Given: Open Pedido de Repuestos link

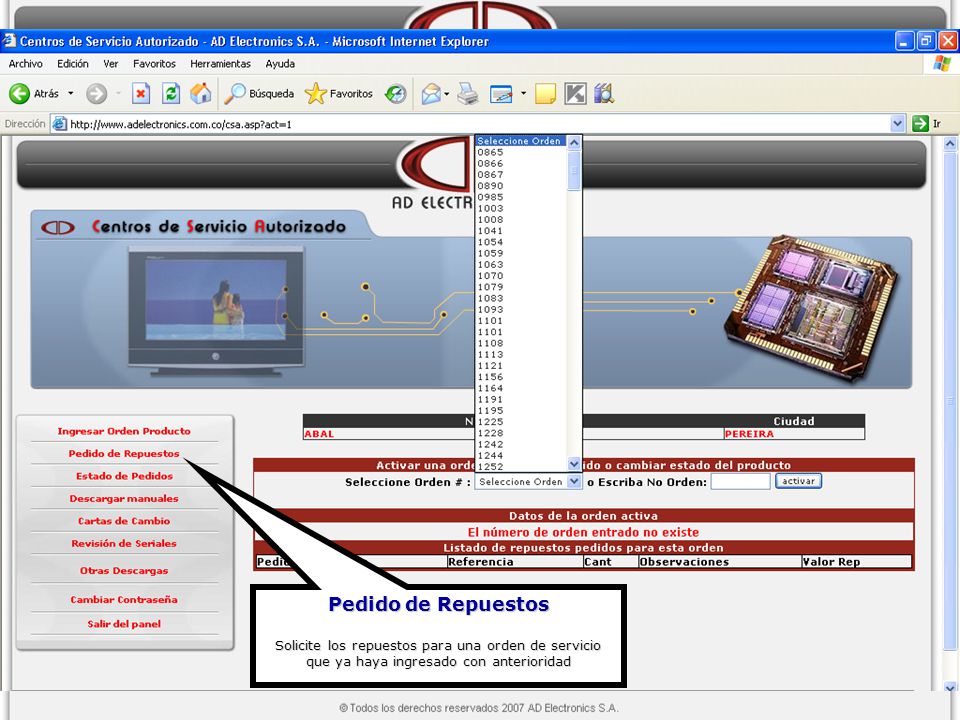Looking at the screenshot, I should 124,454.
